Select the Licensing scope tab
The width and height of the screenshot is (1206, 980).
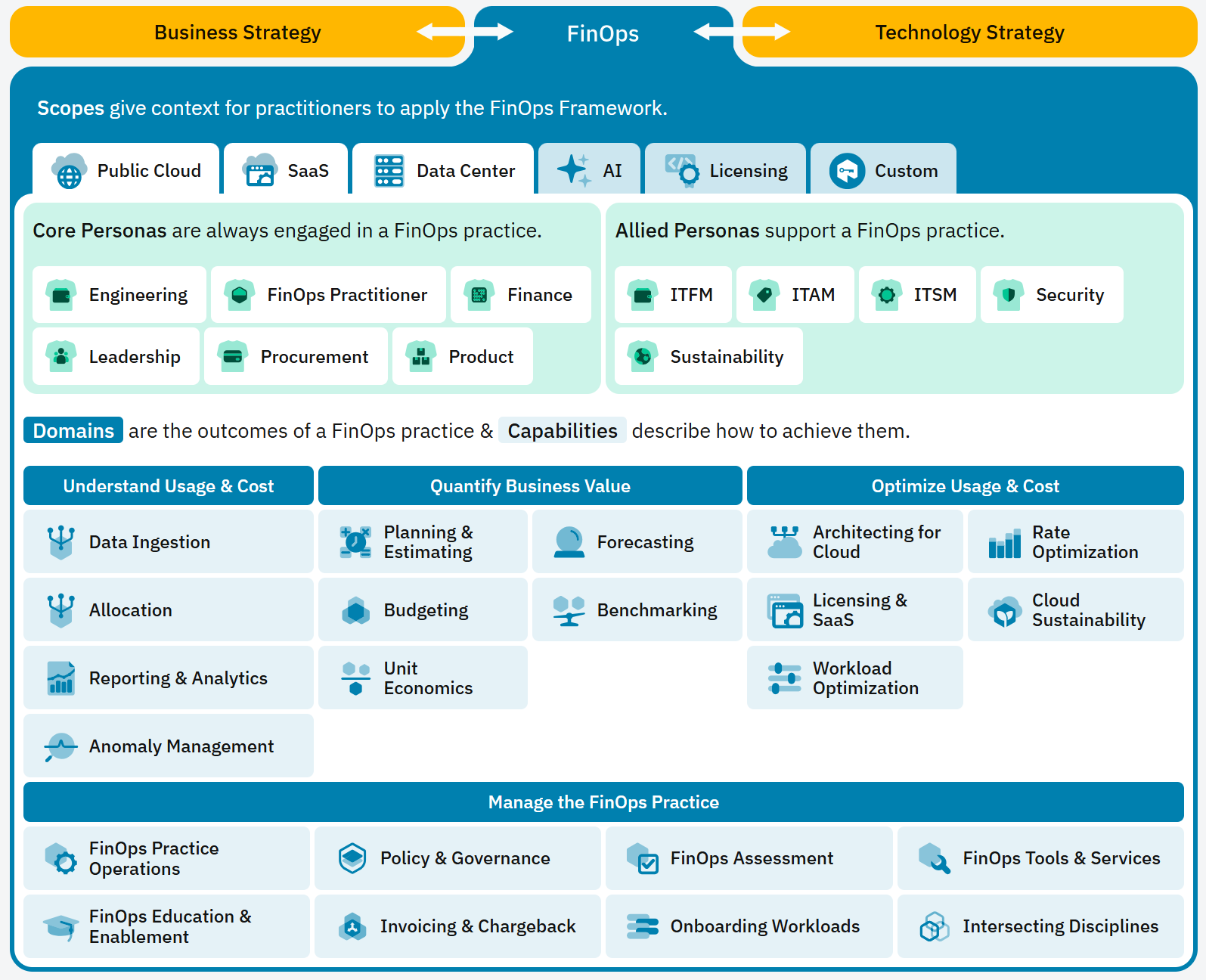point(726,170)
